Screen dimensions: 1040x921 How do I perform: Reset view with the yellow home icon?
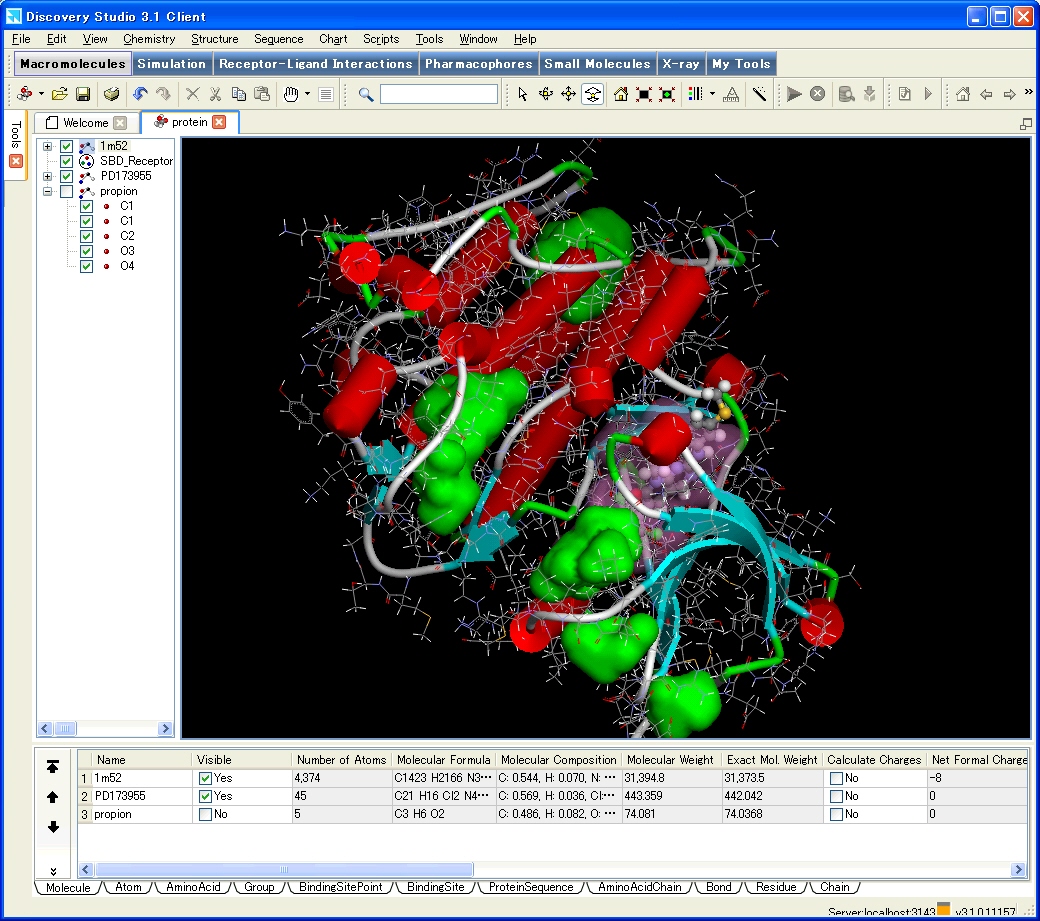(x=621, y=94)
